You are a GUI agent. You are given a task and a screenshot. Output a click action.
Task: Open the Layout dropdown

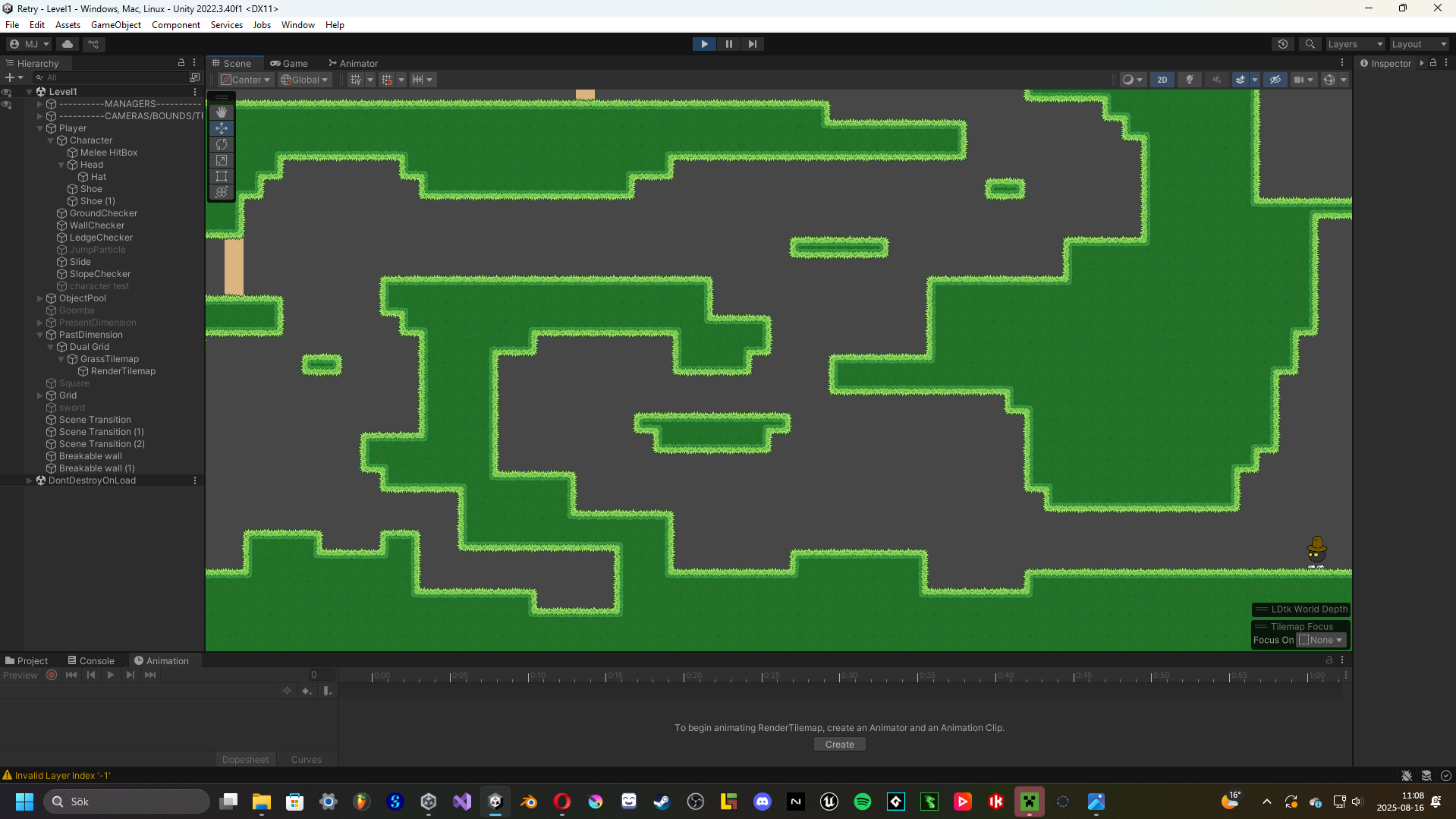pos(1419,44)
